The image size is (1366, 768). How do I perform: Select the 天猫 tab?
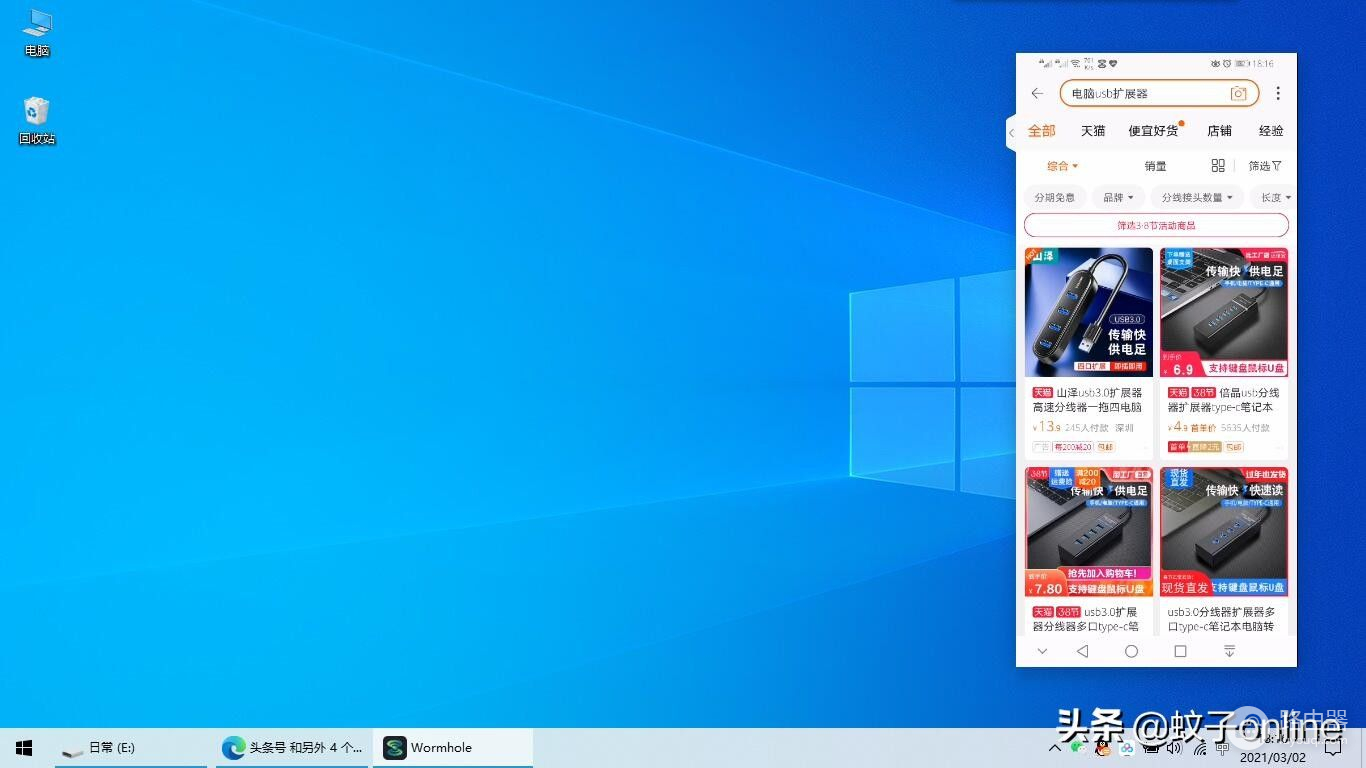pos(1093,131)
